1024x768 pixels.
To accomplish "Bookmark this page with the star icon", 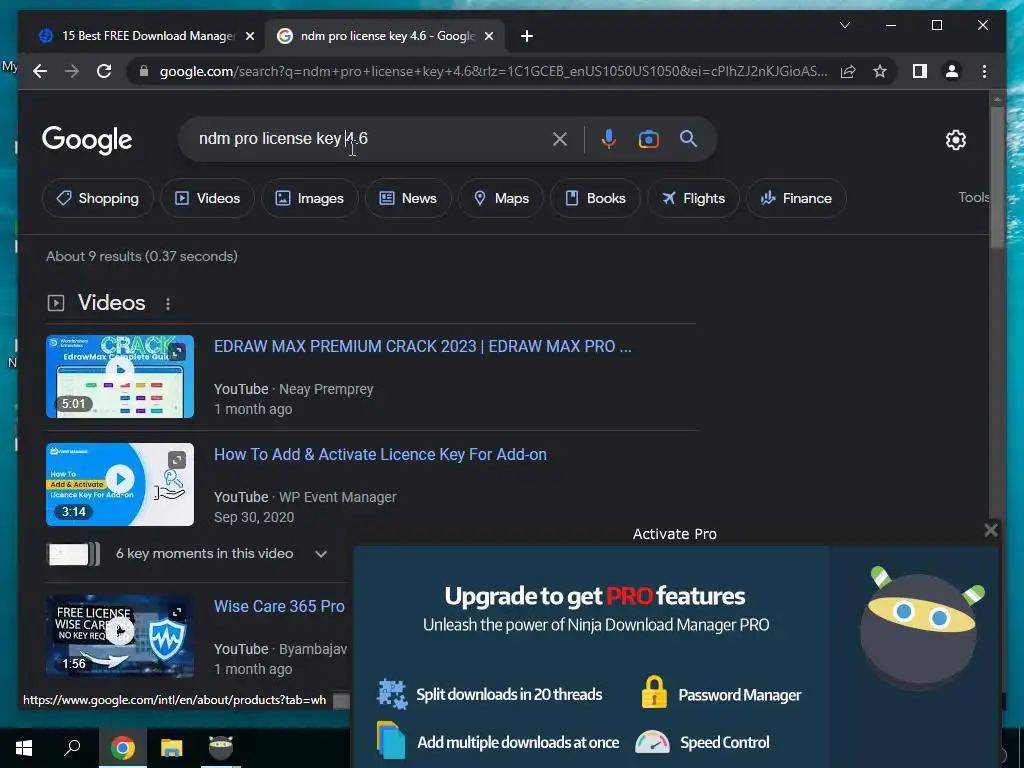I will coord(880,71).
